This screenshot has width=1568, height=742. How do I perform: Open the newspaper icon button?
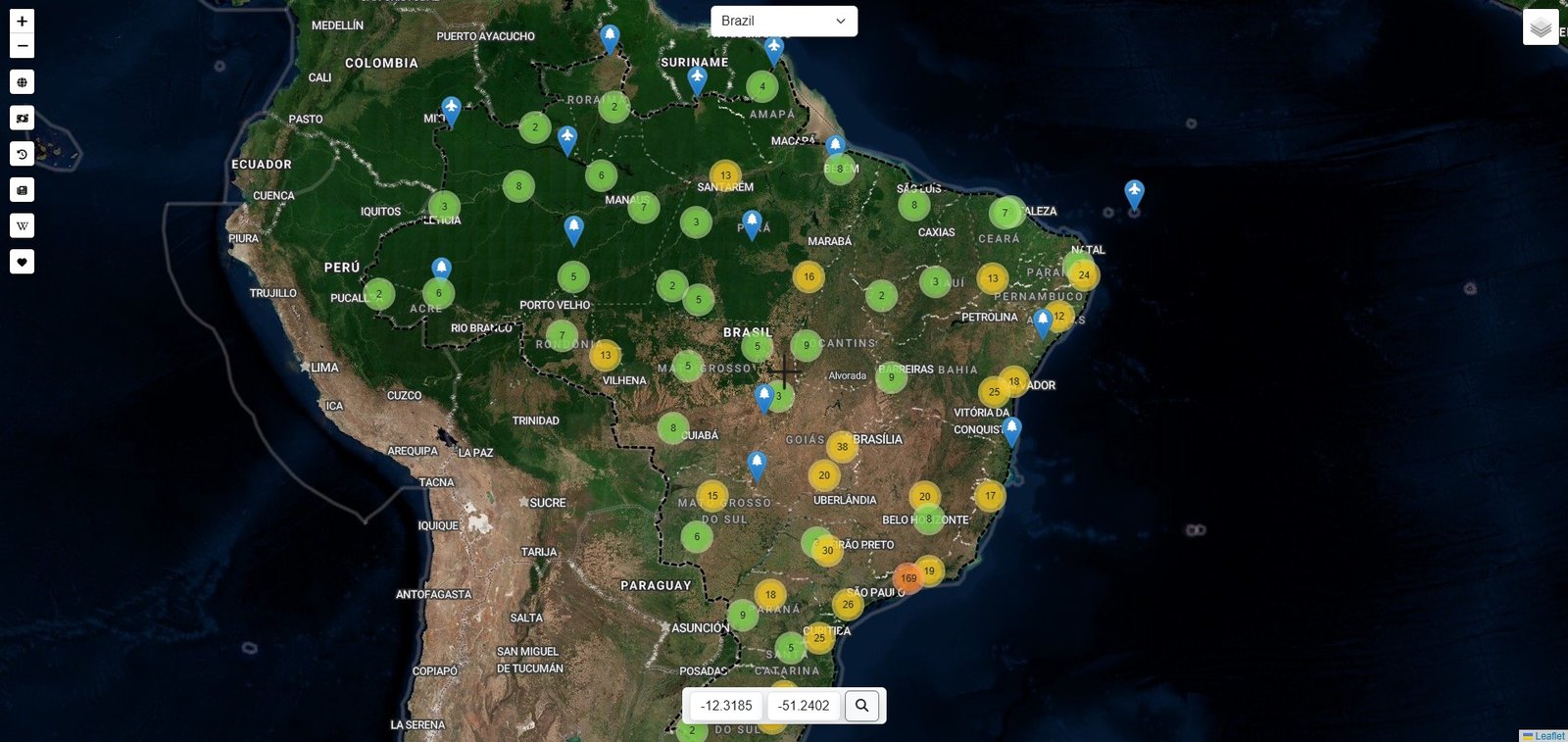(x=22, y=190)
